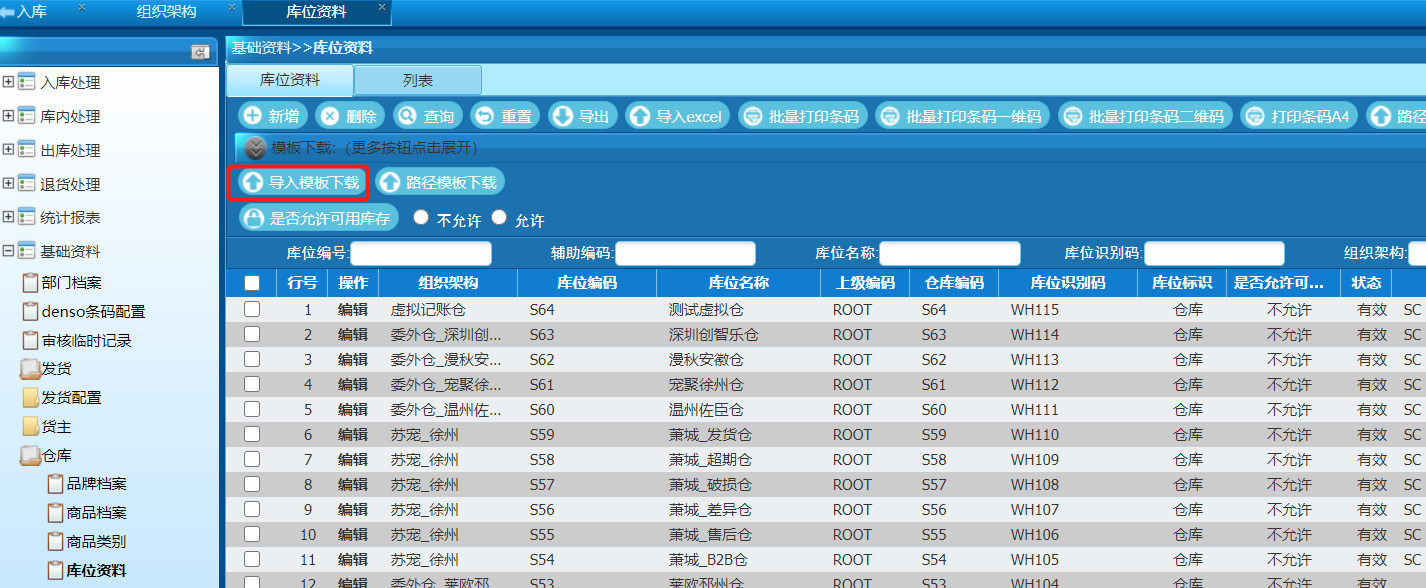This screenshot has height=588, width=1426.
Task: Open the 仓库 folder node
Action: (x=56, y=456)
